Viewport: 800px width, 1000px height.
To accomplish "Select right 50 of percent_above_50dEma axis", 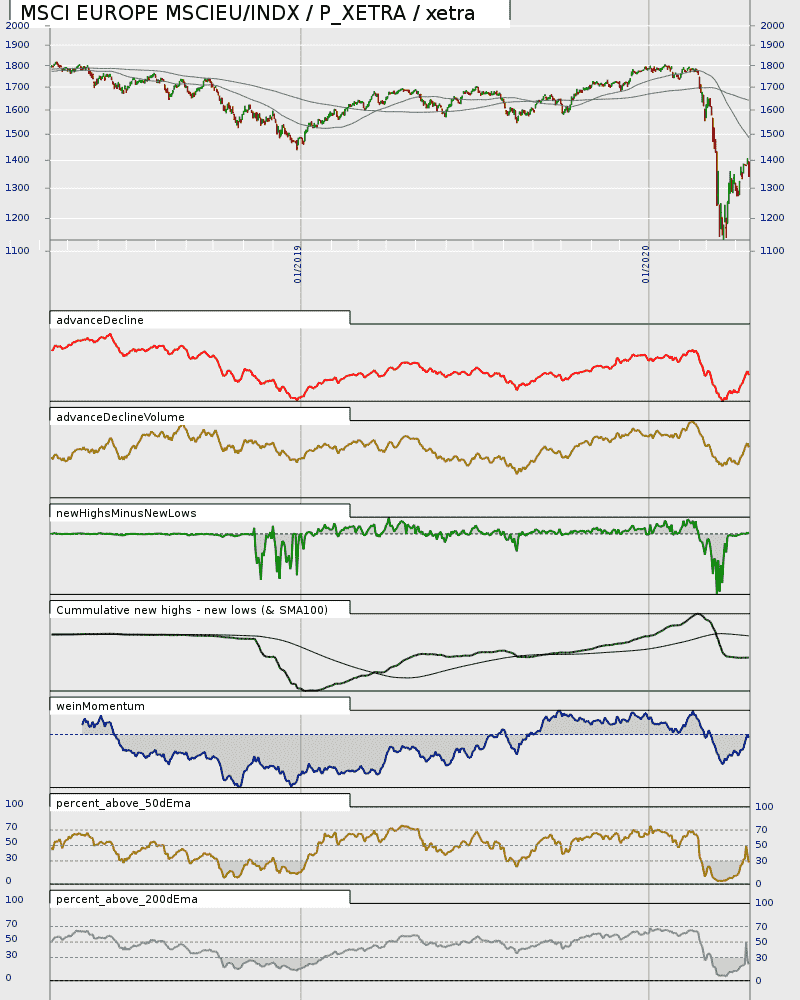I will click(762, 845).
